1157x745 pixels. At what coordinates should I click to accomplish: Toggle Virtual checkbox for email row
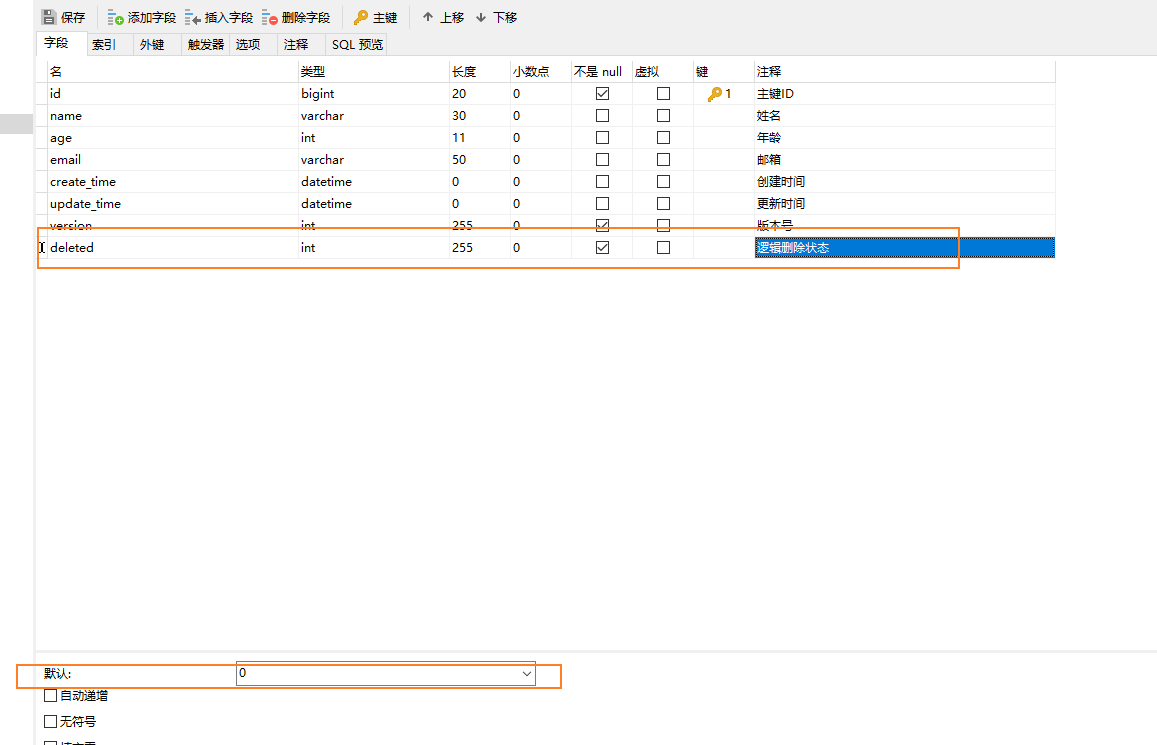point(663,159)
